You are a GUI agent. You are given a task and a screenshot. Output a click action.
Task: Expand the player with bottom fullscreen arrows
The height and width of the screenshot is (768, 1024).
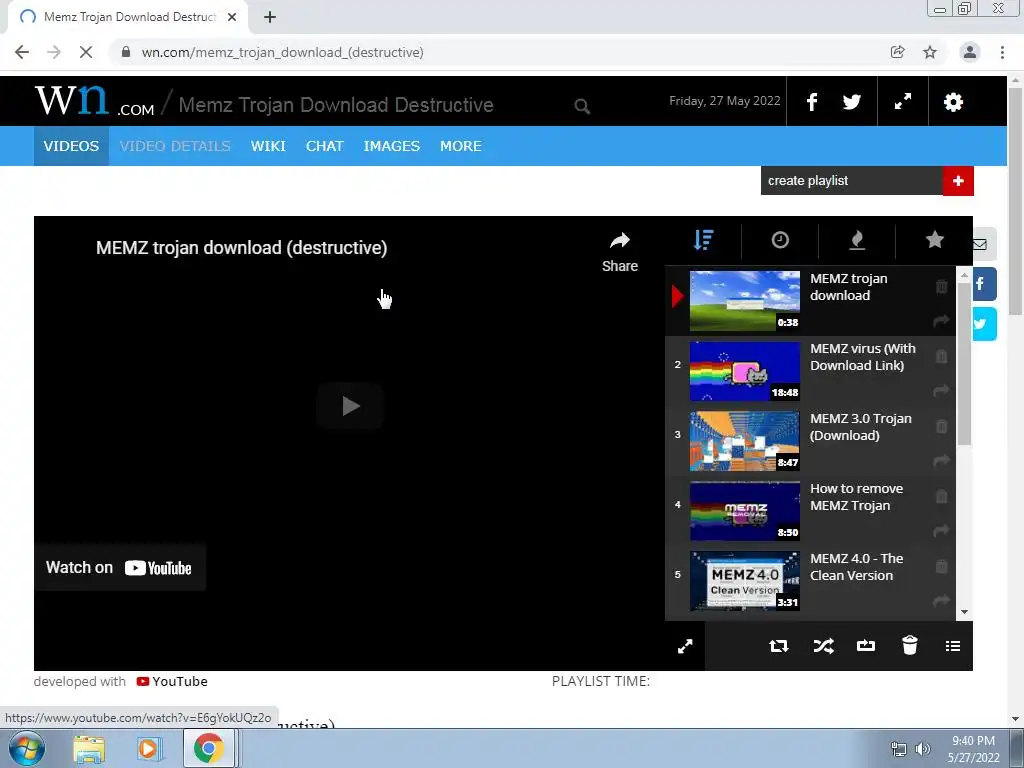[x=685, y=647]
